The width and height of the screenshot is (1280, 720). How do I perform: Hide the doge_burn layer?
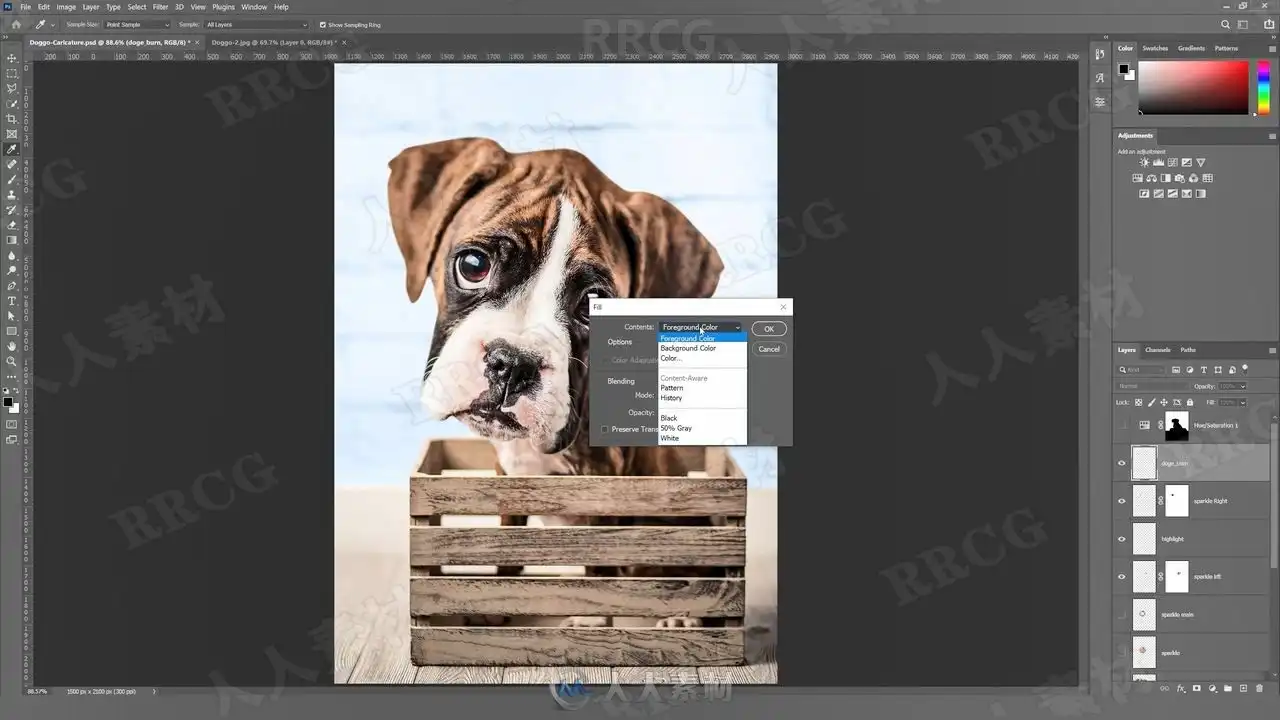click(1122, 463)
